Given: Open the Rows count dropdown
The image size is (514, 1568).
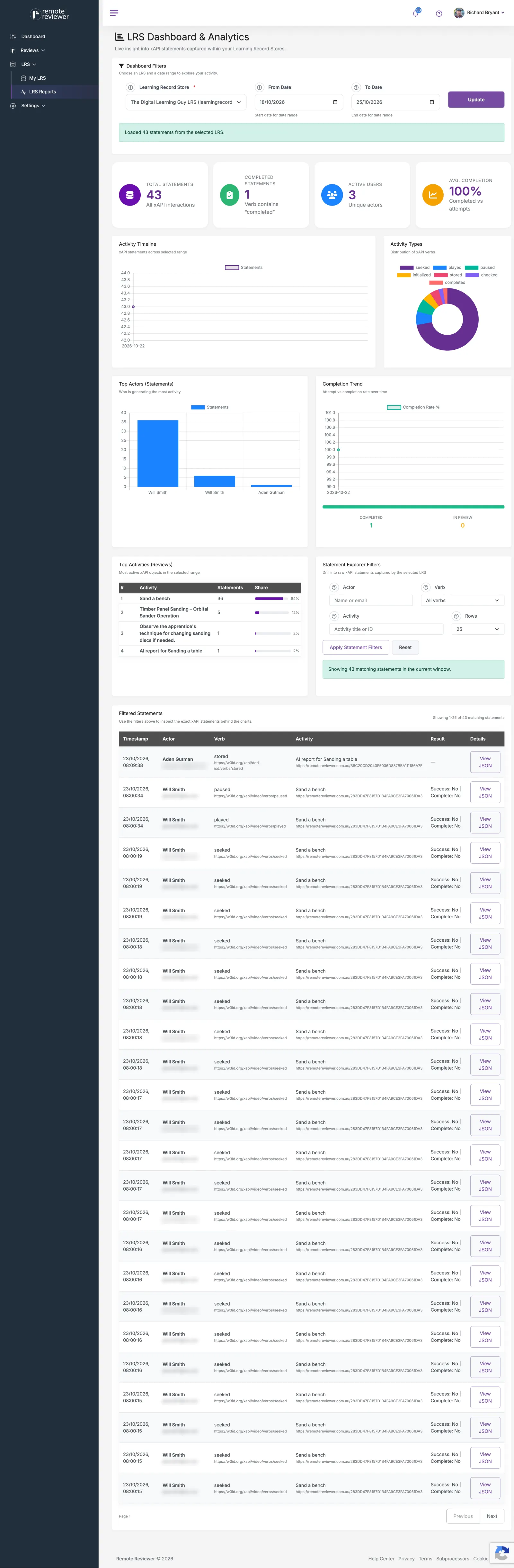Looking at the screenshot, I should point(478,630).
